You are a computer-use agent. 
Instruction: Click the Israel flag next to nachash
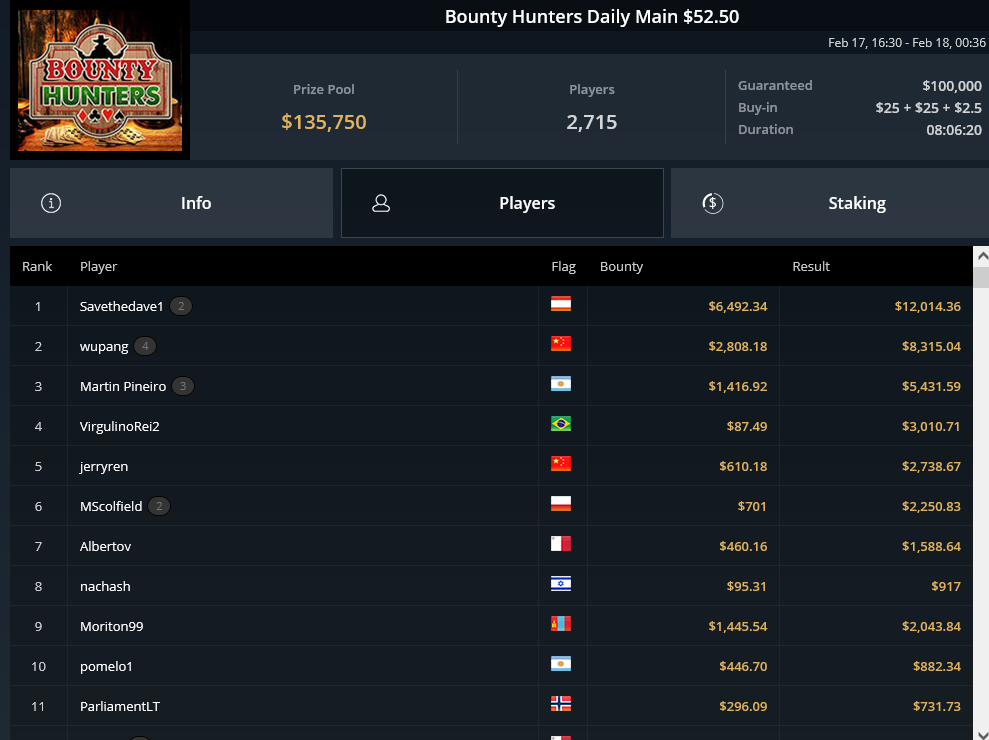tap(561, 584)
